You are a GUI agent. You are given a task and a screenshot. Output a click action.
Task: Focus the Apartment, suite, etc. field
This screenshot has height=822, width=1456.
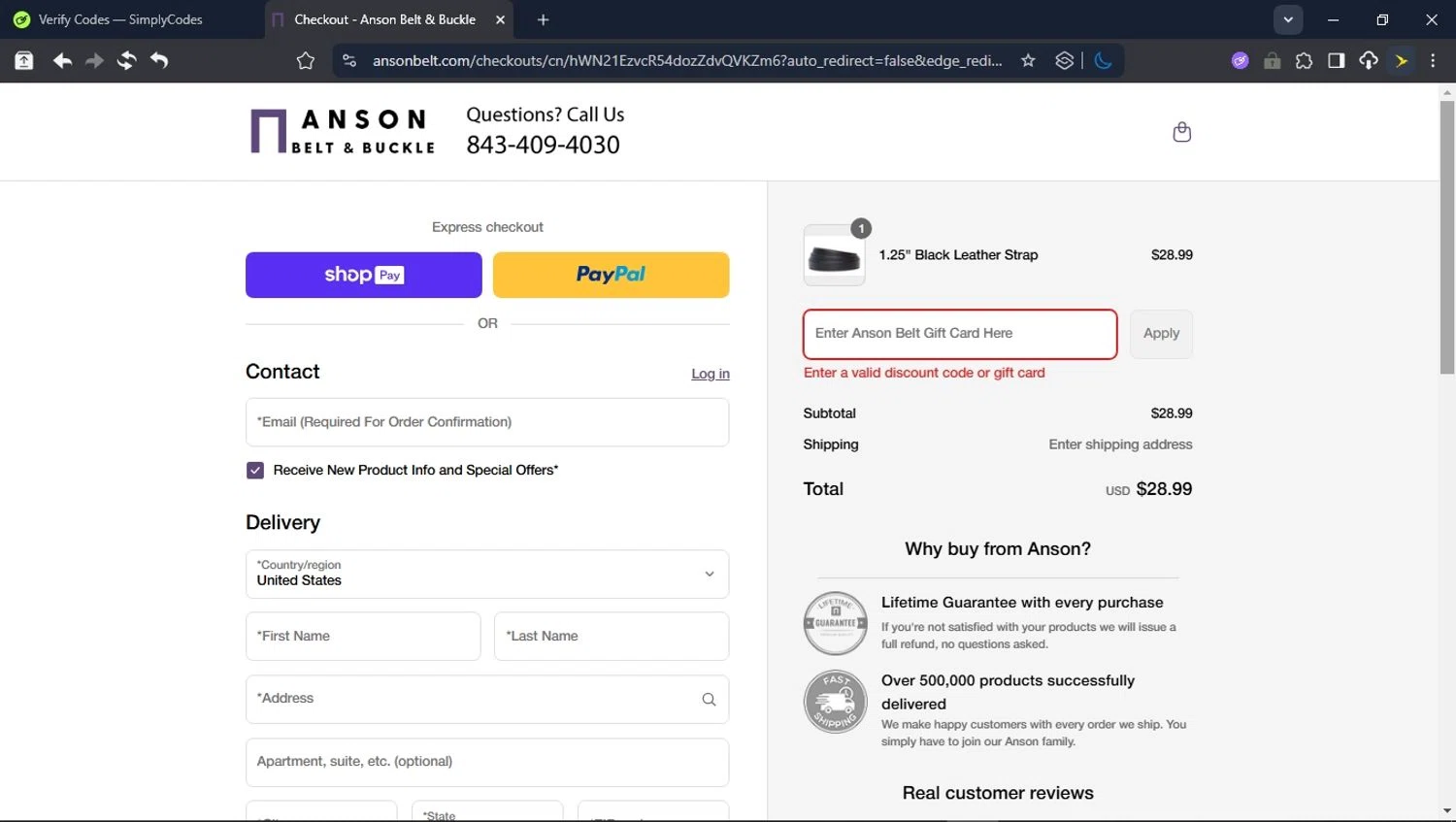(487, 762)
